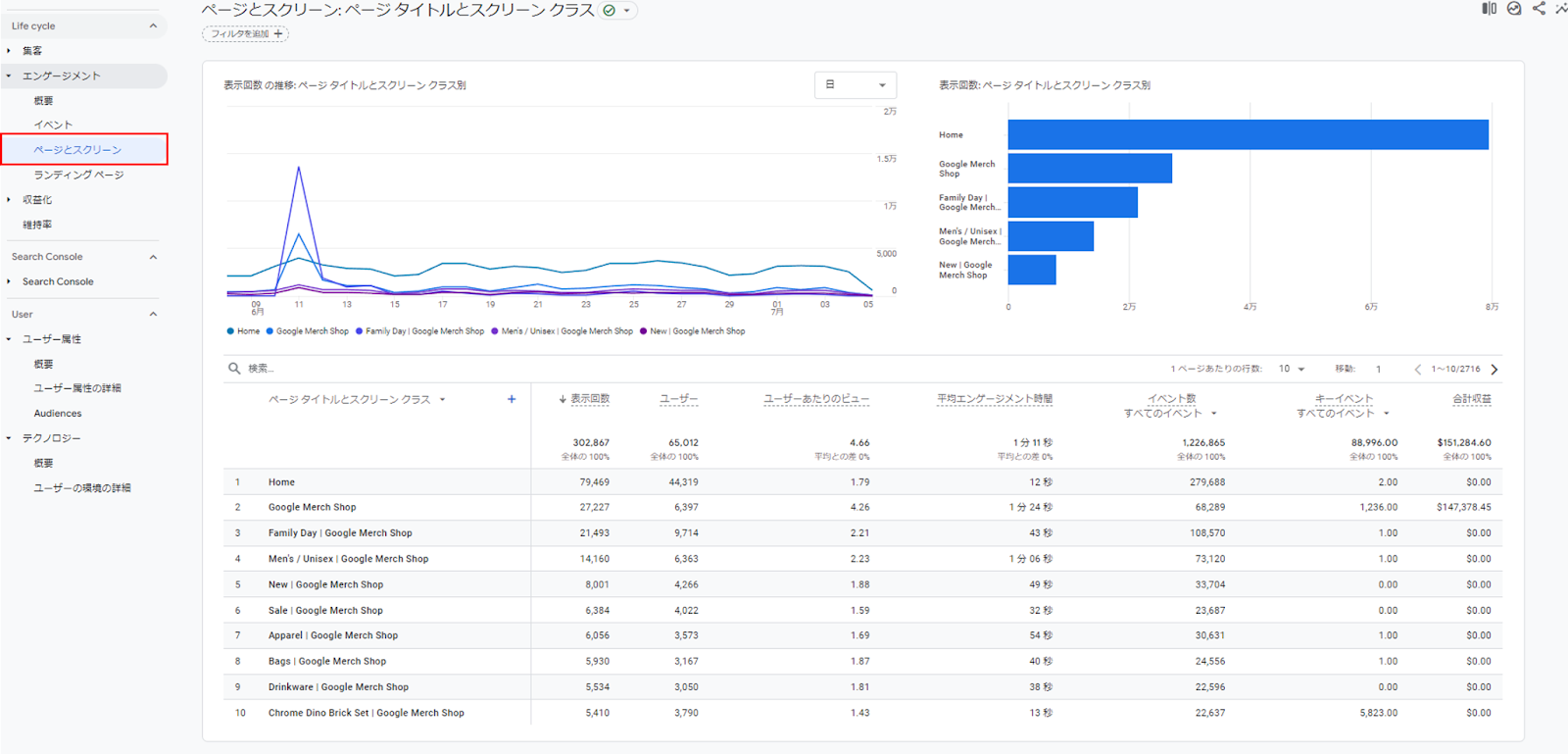Open the イベント report in the sidebar
This screenshot has width=1568, height=754.
point(53,126)
